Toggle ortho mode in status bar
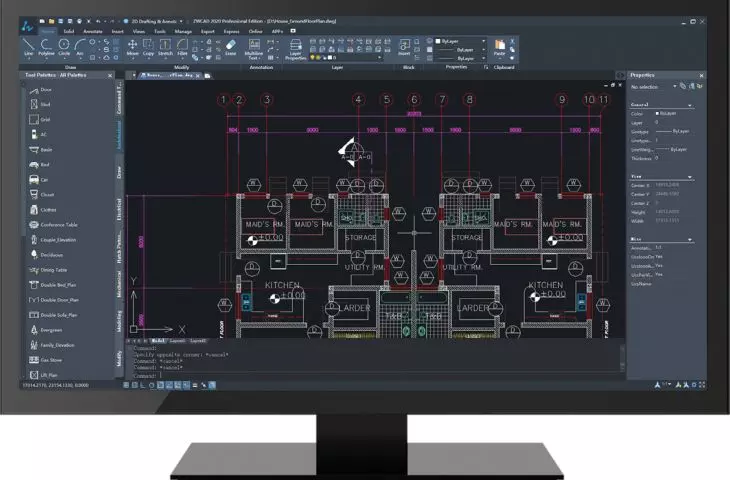Image resolution: width=730 pixels, height=480 pixels. click(143, 385)
